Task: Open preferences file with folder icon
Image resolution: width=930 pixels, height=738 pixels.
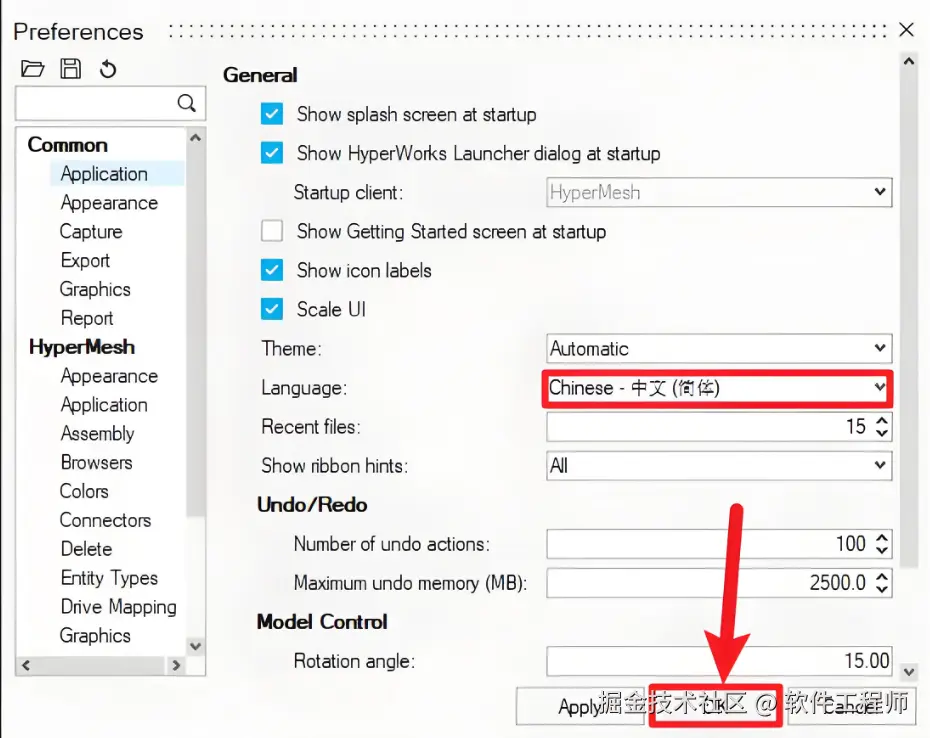Action: click(x=33, y=69)
